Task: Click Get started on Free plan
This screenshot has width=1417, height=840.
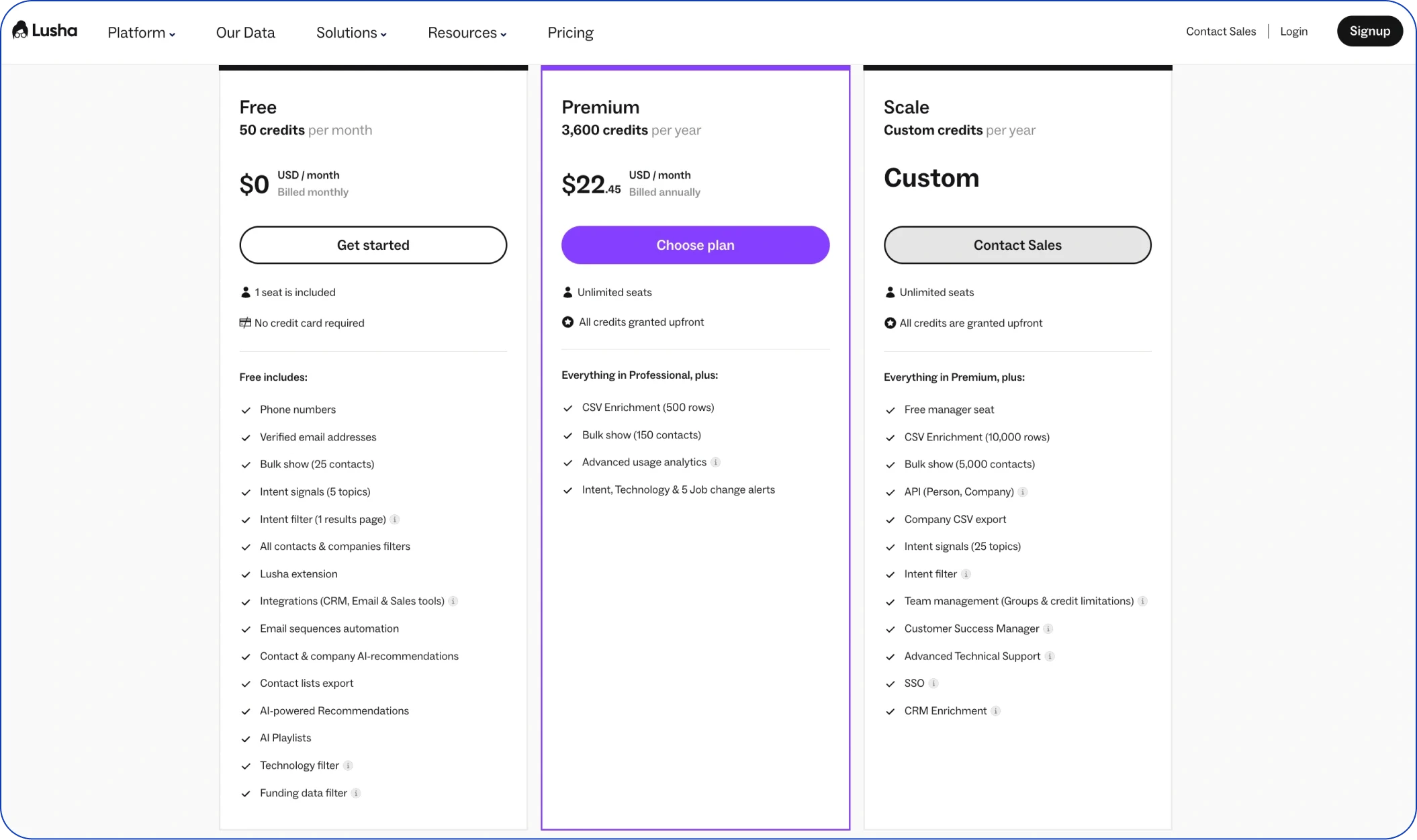Action: coord(373,245)
